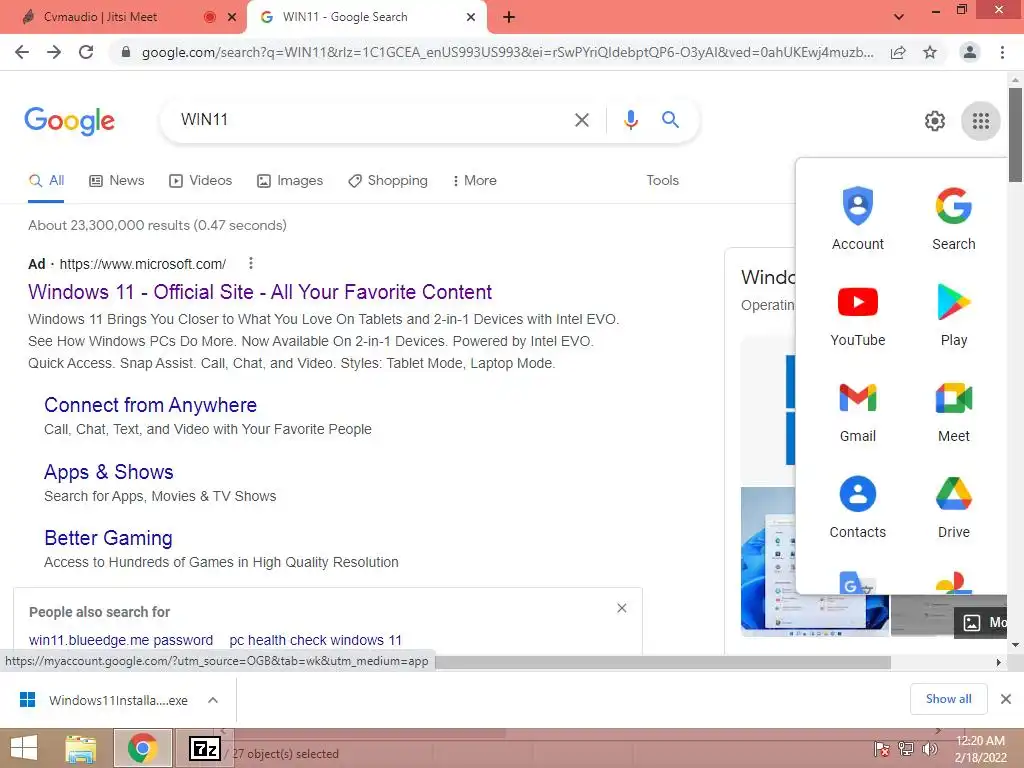Open the volume control in system tray
This screenshot has height=768, width=1024.
pyautogui.click(x=929, y=749)
